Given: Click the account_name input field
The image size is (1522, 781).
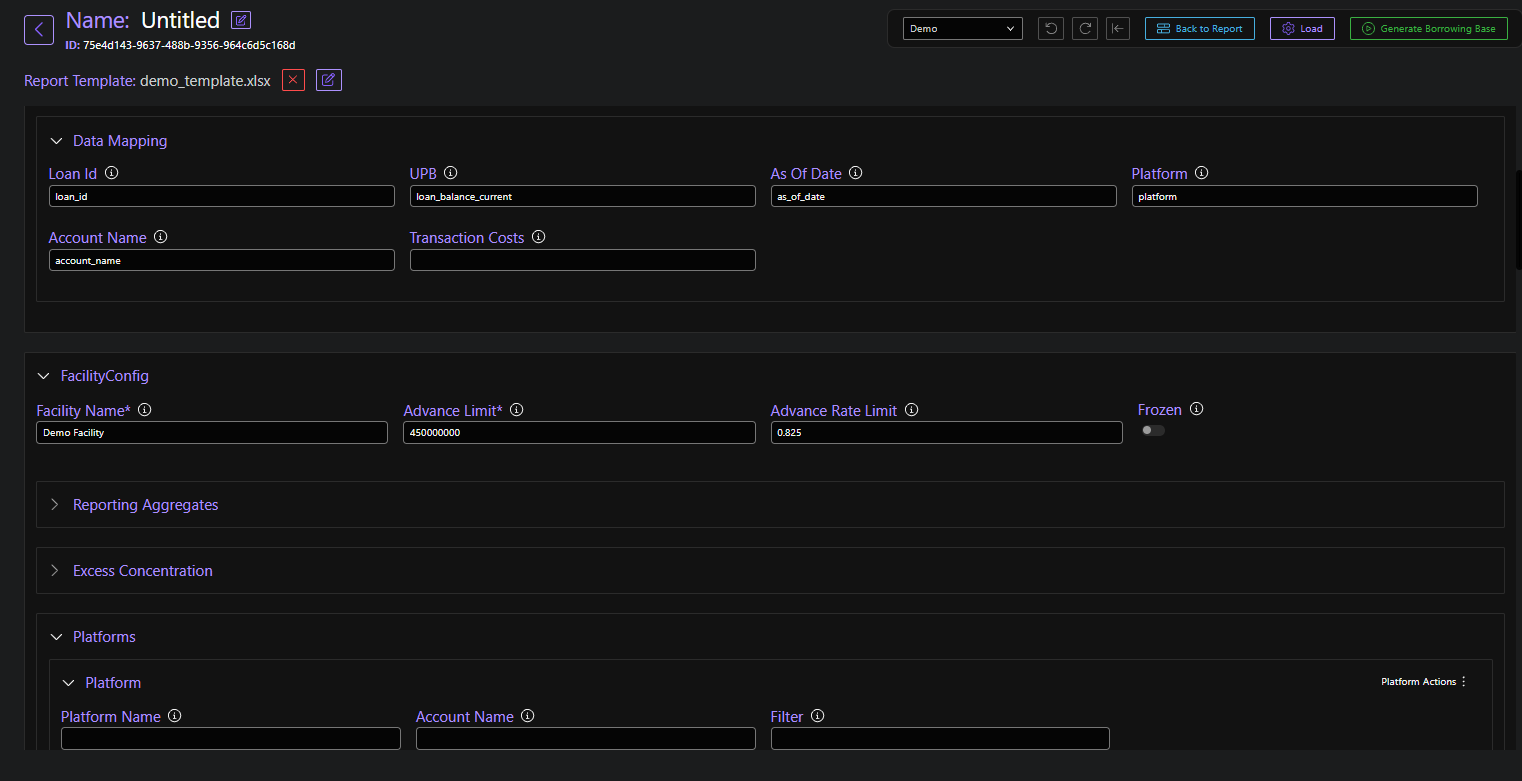Looking at the screenshot, I should click(222, 260).
